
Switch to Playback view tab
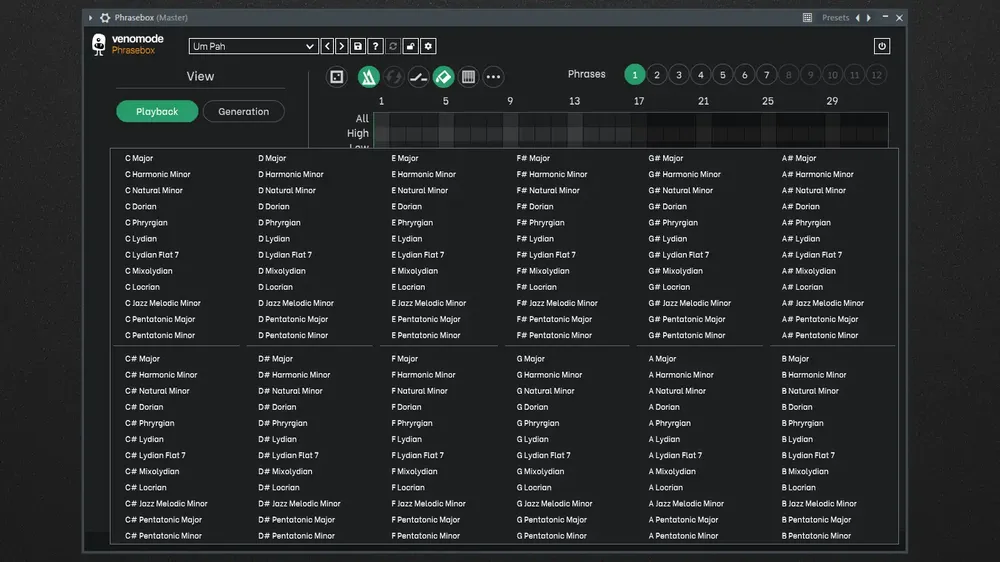coord(157,112)
